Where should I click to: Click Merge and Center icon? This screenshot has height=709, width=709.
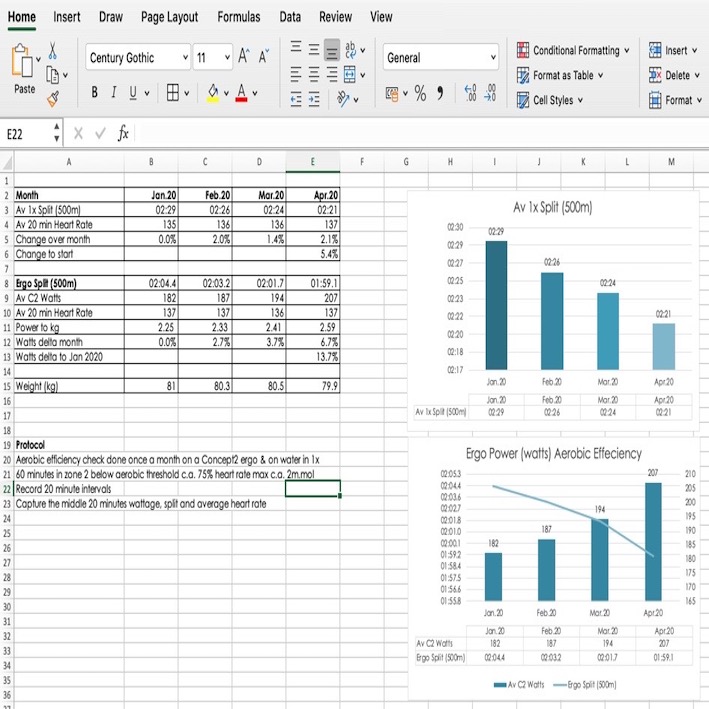pyautogui.click(x=350, y=74)
